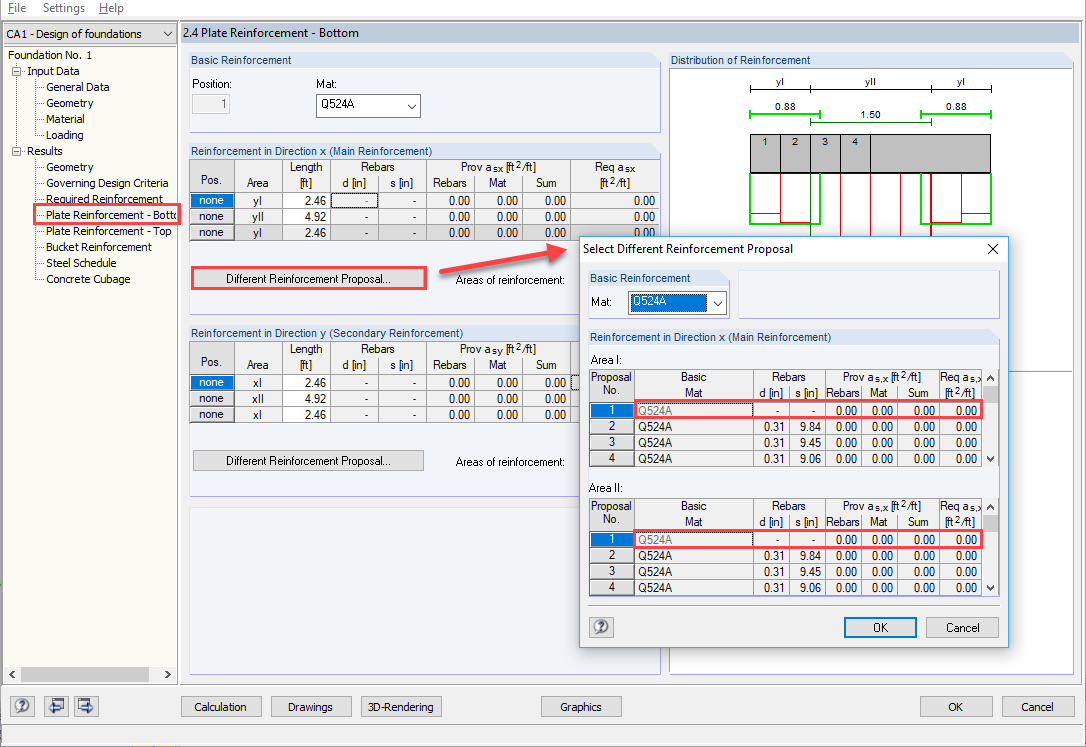The height and width of the screenshot is (747, 1086).
Task: Click Foundation No. 1 tree root
Action: (x=50, y=55)
